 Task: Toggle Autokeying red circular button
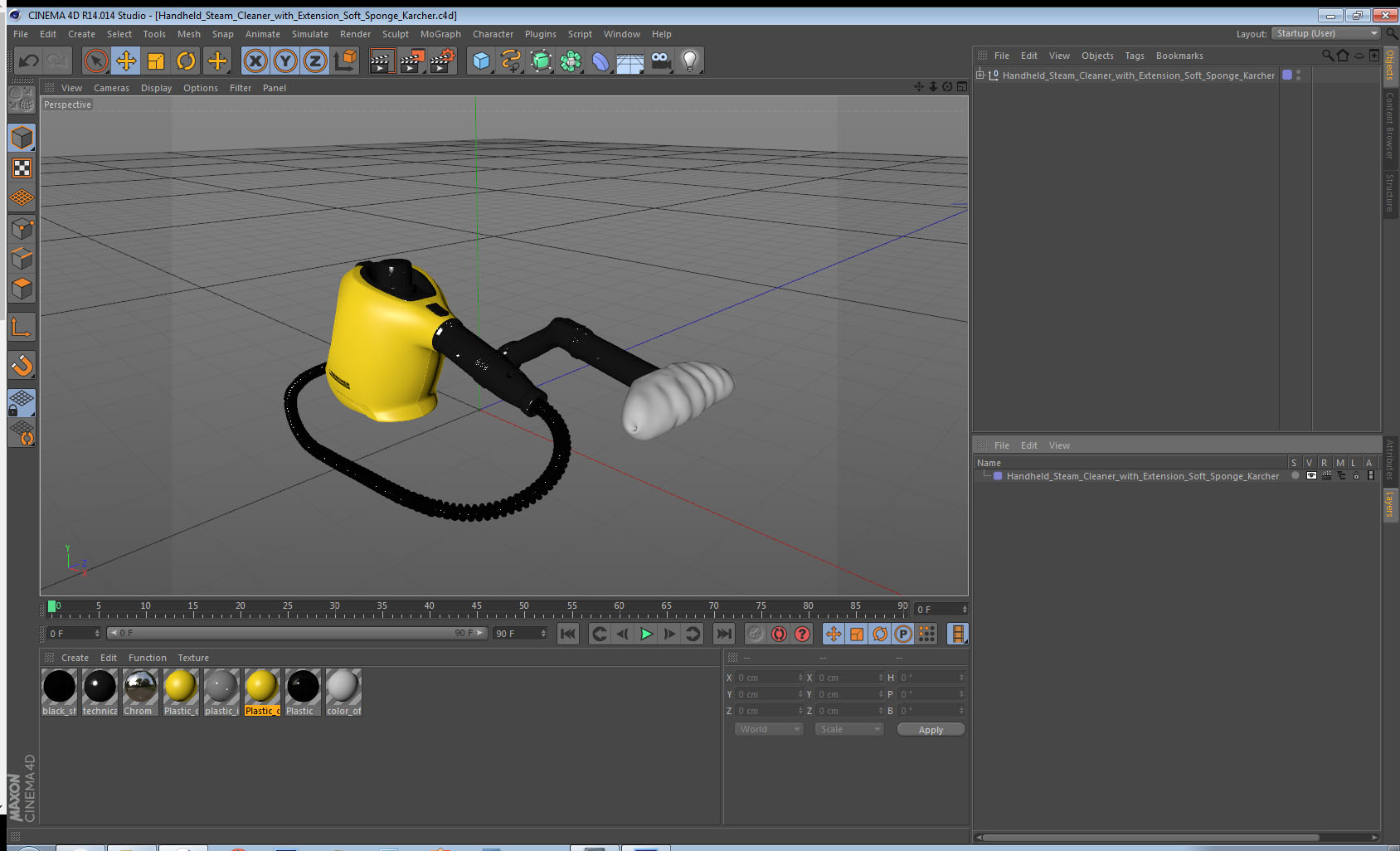tap(779, 634)
